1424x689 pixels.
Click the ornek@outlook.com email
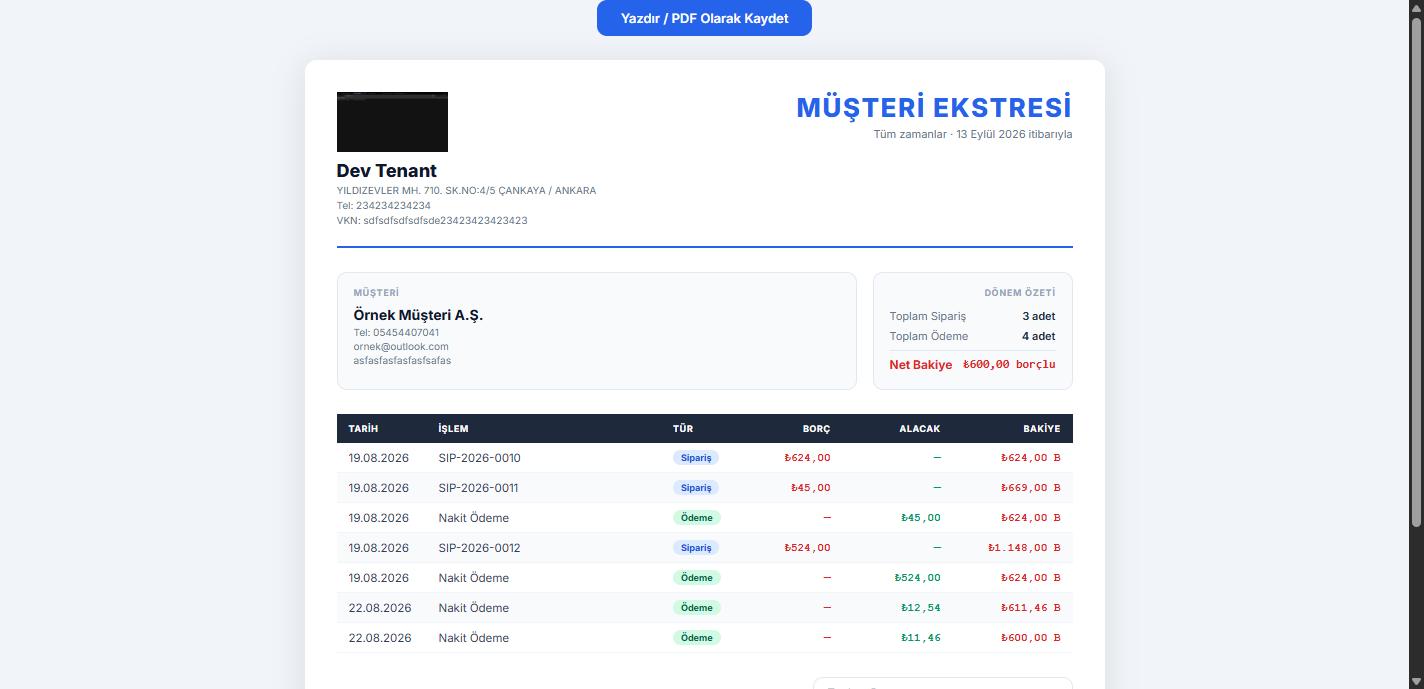tap(401, 346)
